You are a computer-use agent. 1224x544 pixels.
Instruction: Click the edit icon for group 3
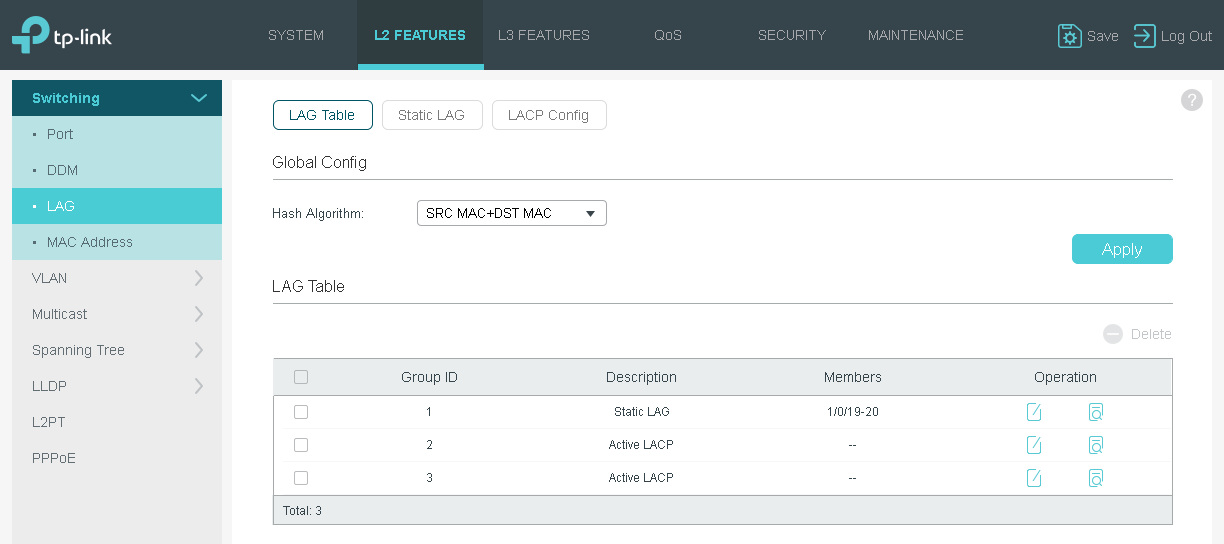(1034, 478)
